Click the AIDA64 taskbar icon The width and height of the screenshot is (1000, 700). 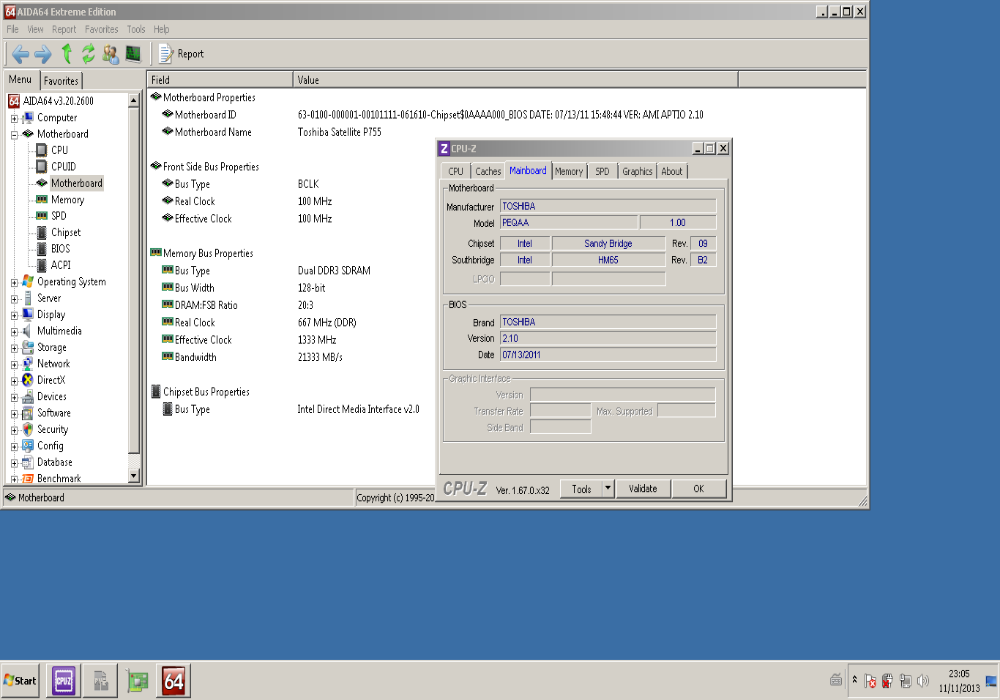(173, 681)
